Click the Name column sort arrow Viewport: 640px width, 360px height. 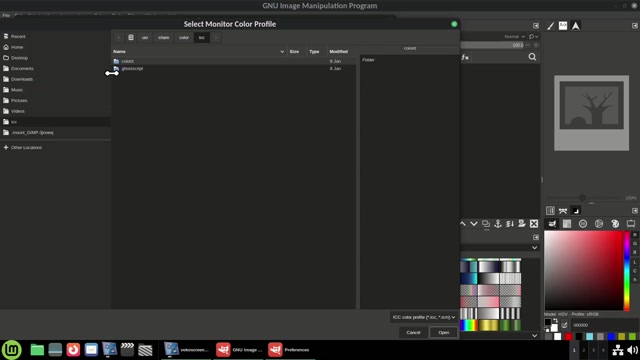tap(282, 51)
